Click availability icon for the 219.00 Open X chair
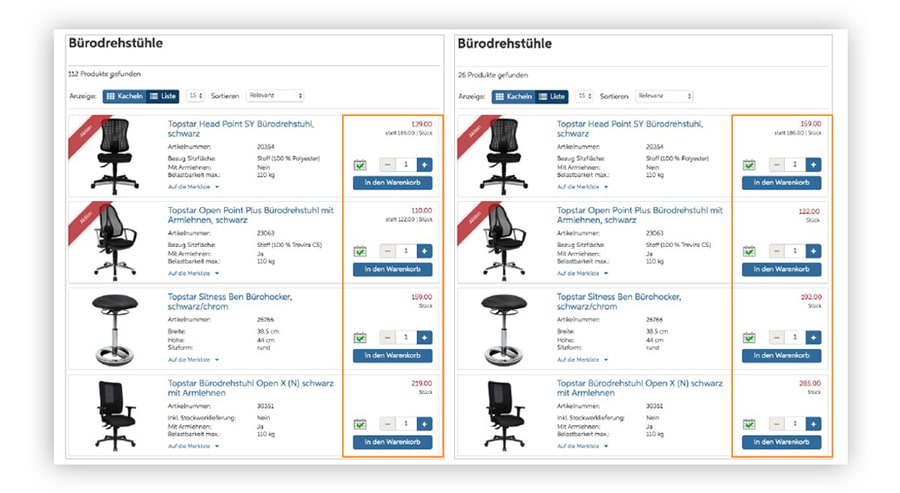 click(360, 424)
